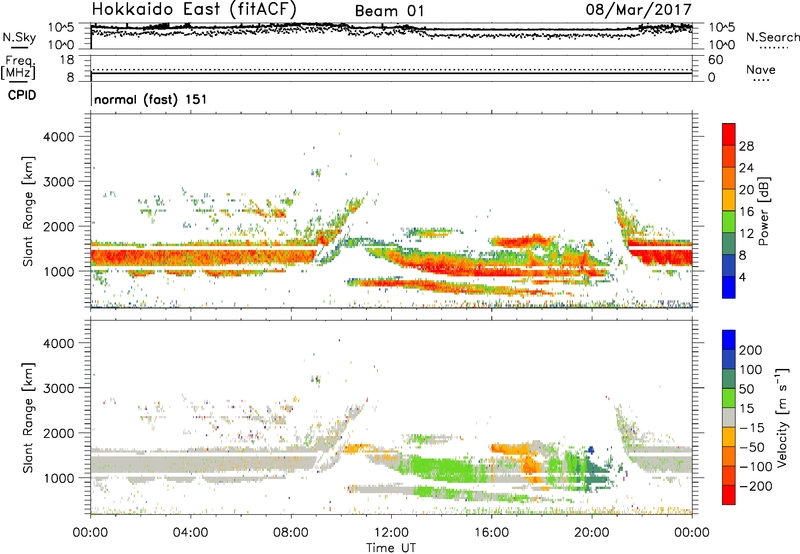800x554 pixels.
Task: Click the '04:00' time axis tick
Action: (x=190, y=533)
